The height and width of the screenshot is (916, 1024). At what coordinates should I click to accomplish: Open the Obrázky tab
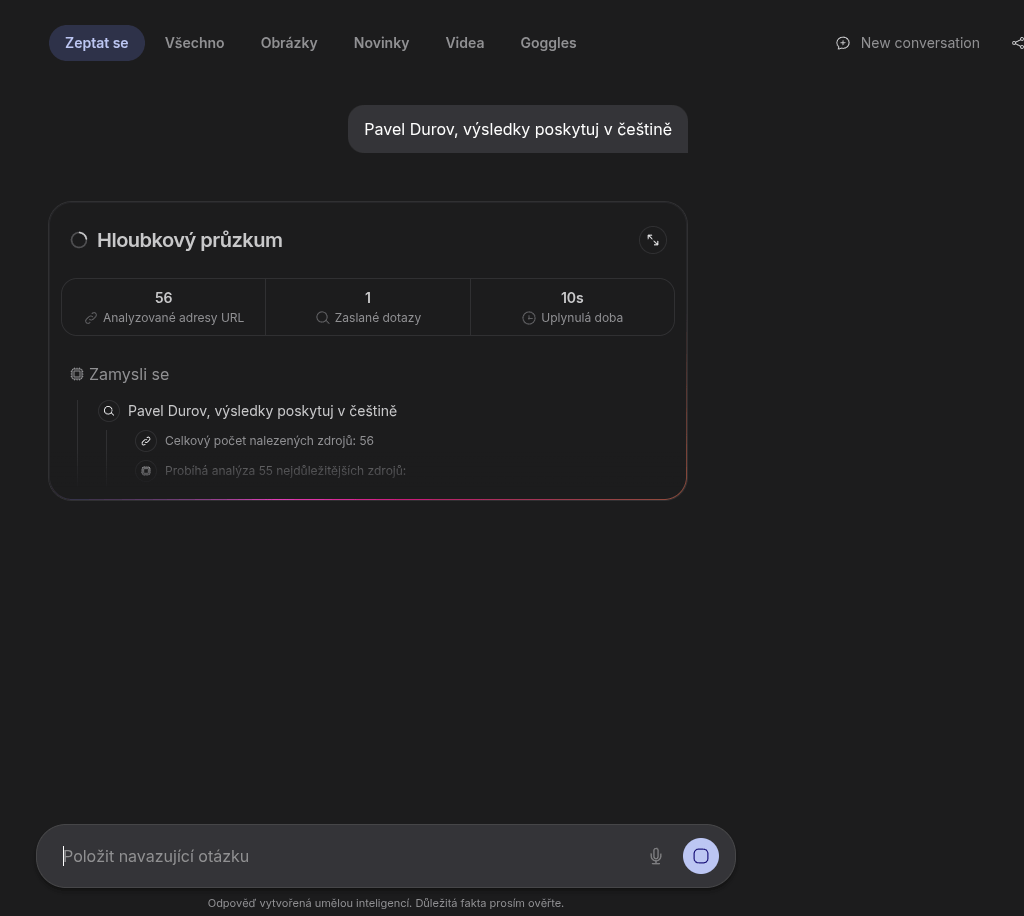point(289,43)
